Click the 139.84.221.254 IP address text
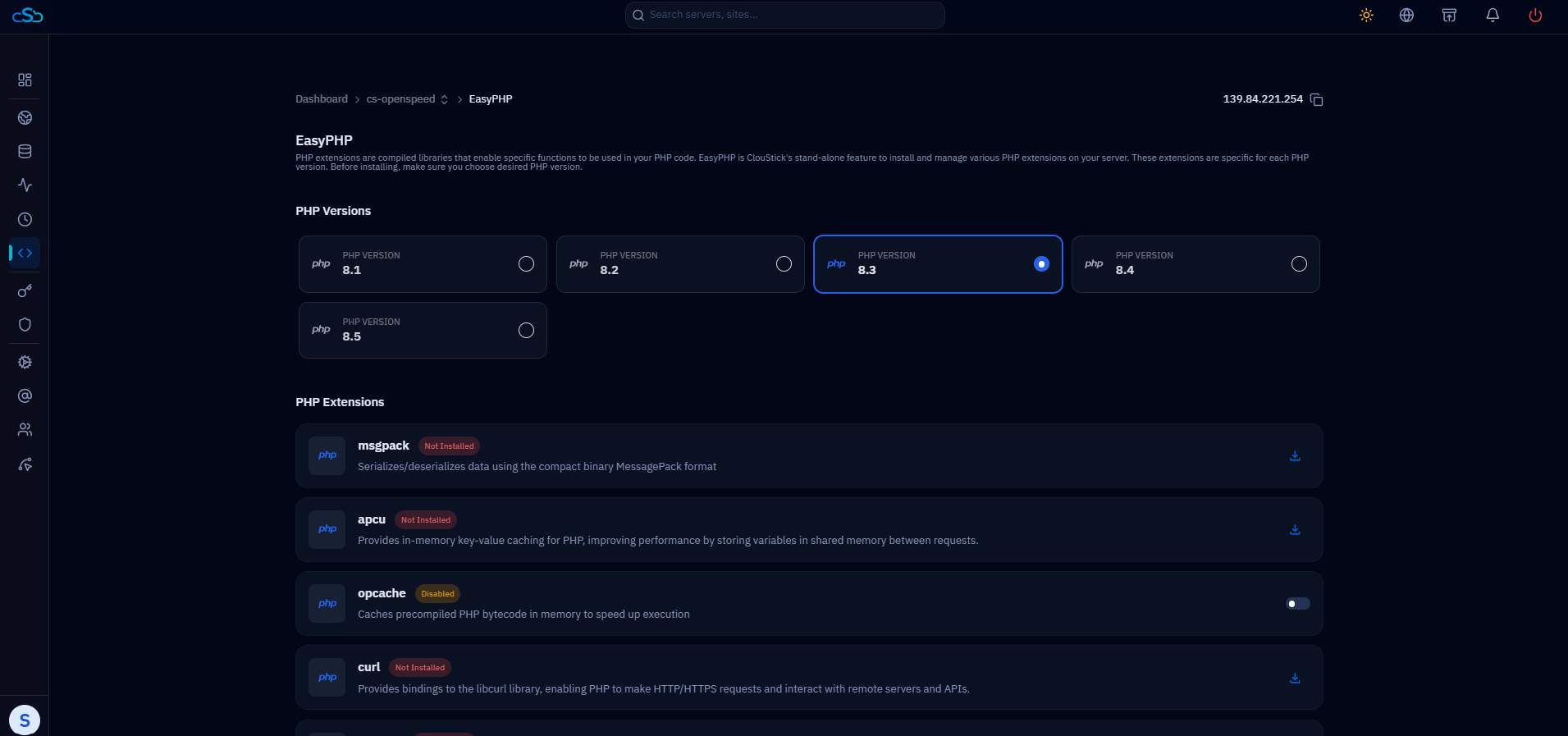Image resolution: width=1568 pixels, height=736 pixels. (1263, 99)
